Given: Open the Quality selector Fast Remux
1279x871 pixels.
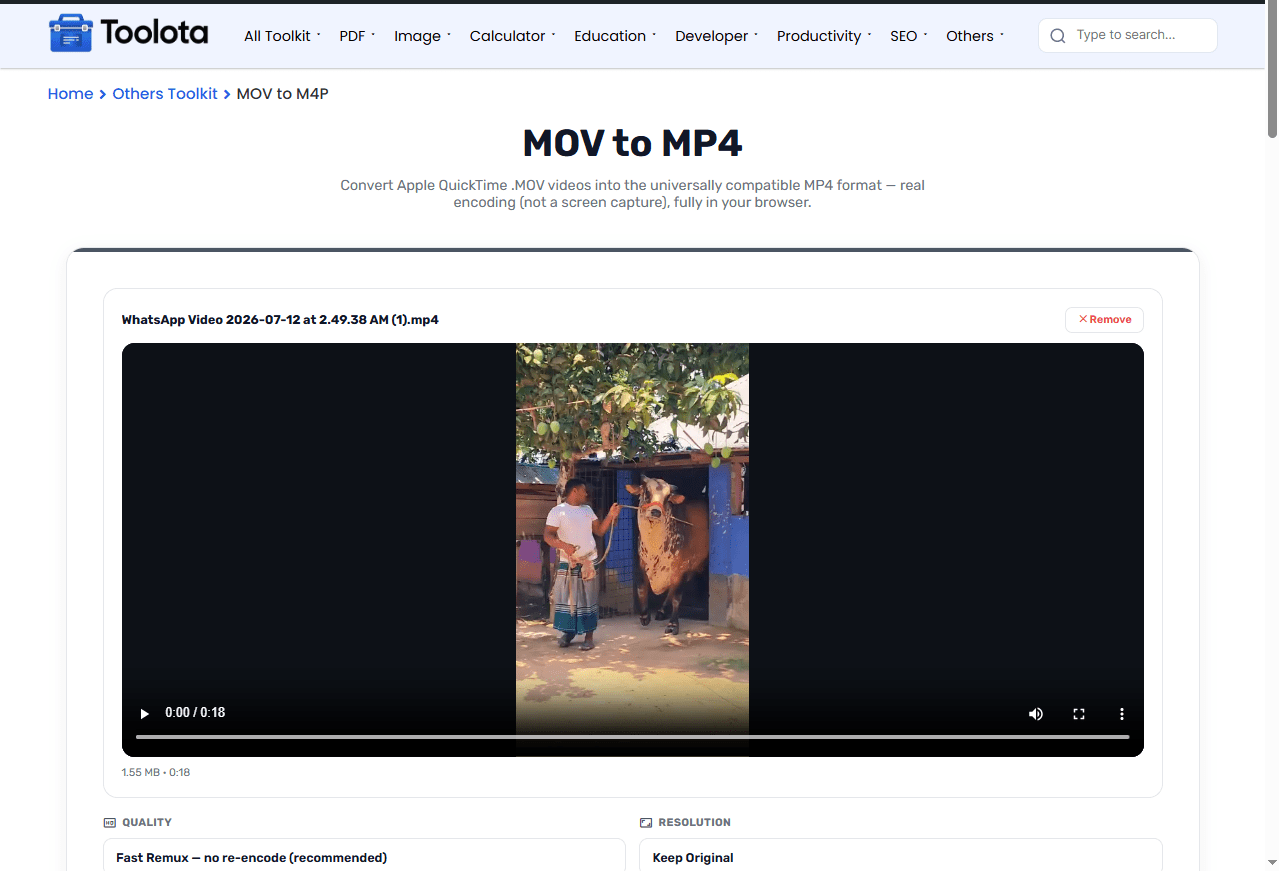Looking at the screenshot, I should pos(364,855).
